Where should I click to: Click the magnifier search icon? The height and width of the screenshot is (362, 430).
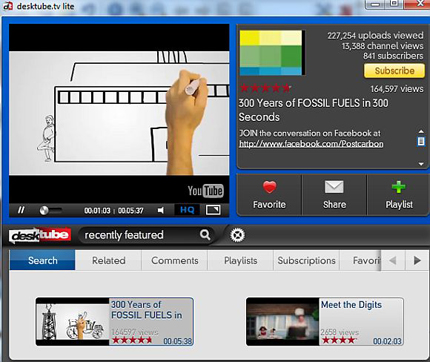(205, 235)
